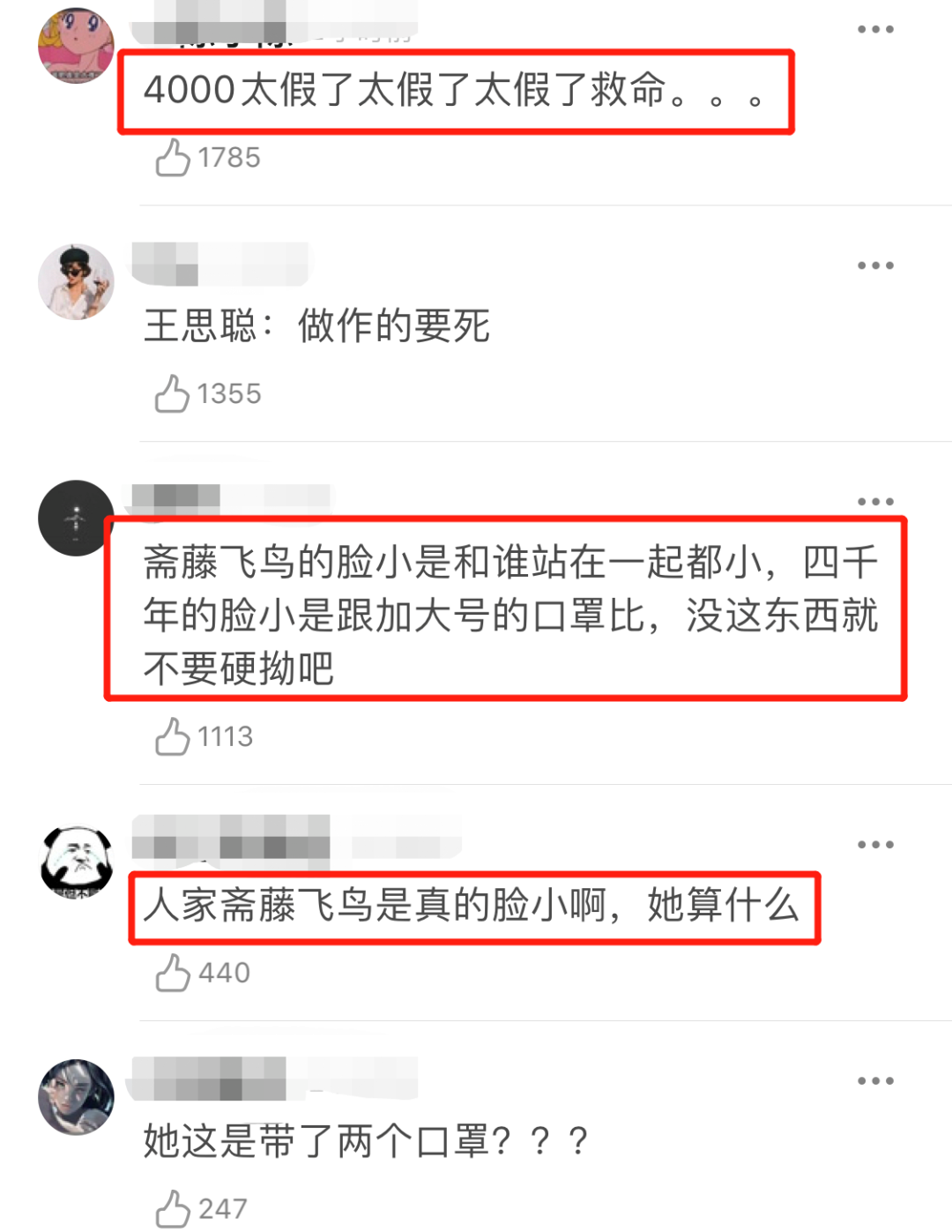Like the comment with 1785 likes

173,158
